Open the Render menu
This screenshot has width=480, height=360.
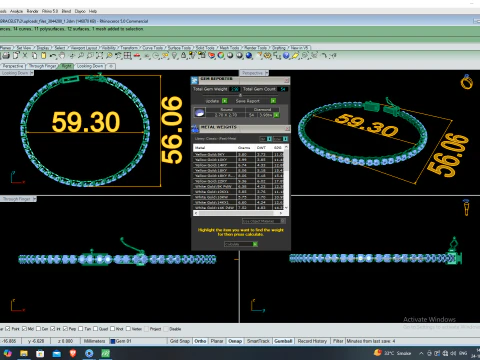tap(32, 11)
